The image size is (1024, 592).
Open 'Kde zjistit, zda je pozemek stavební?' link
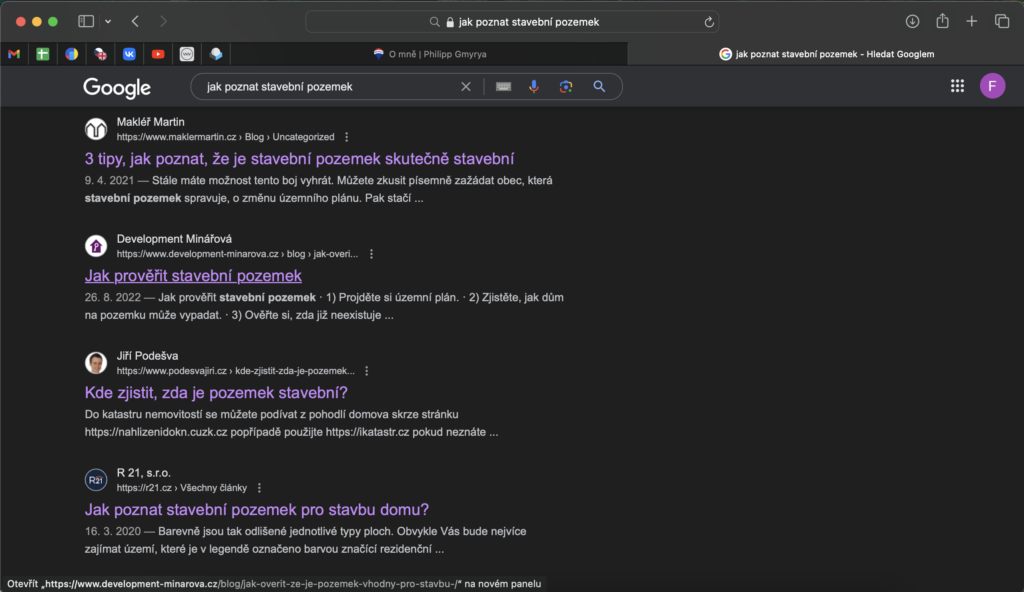(x=216, y=392)
